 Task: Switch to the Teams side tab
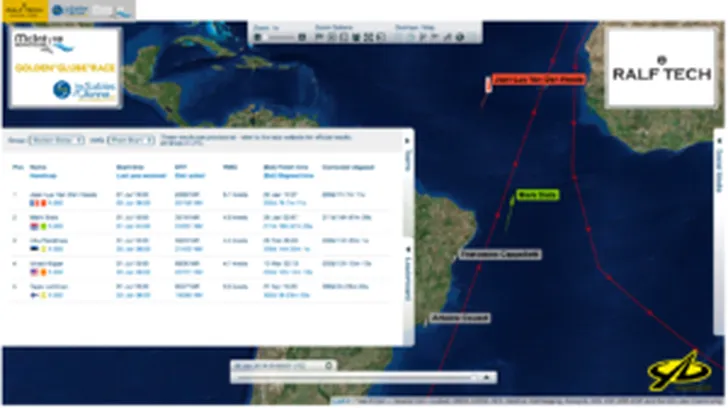point(408,162)
